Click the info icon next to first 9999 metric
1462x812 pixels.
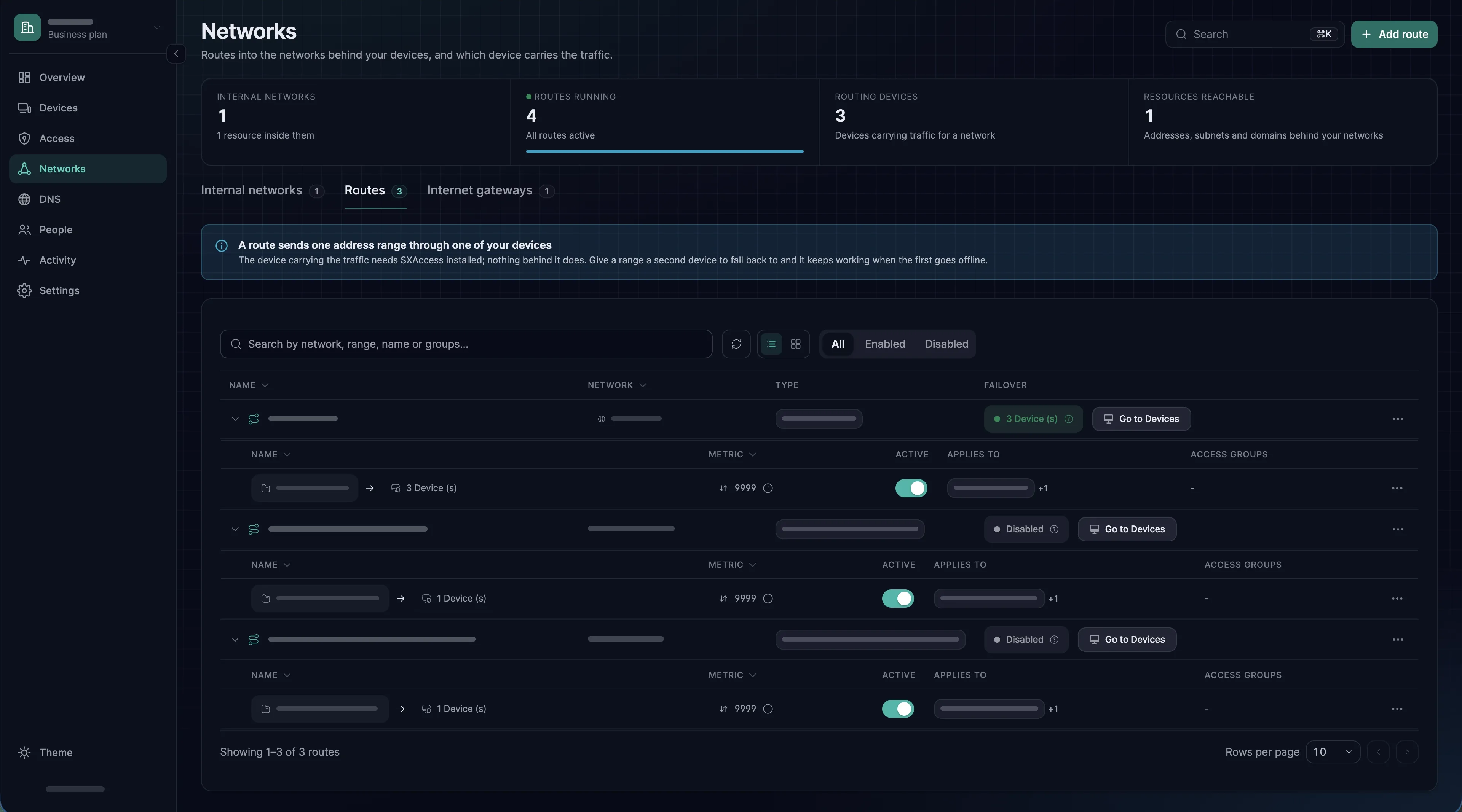click(x=768, y=488)
